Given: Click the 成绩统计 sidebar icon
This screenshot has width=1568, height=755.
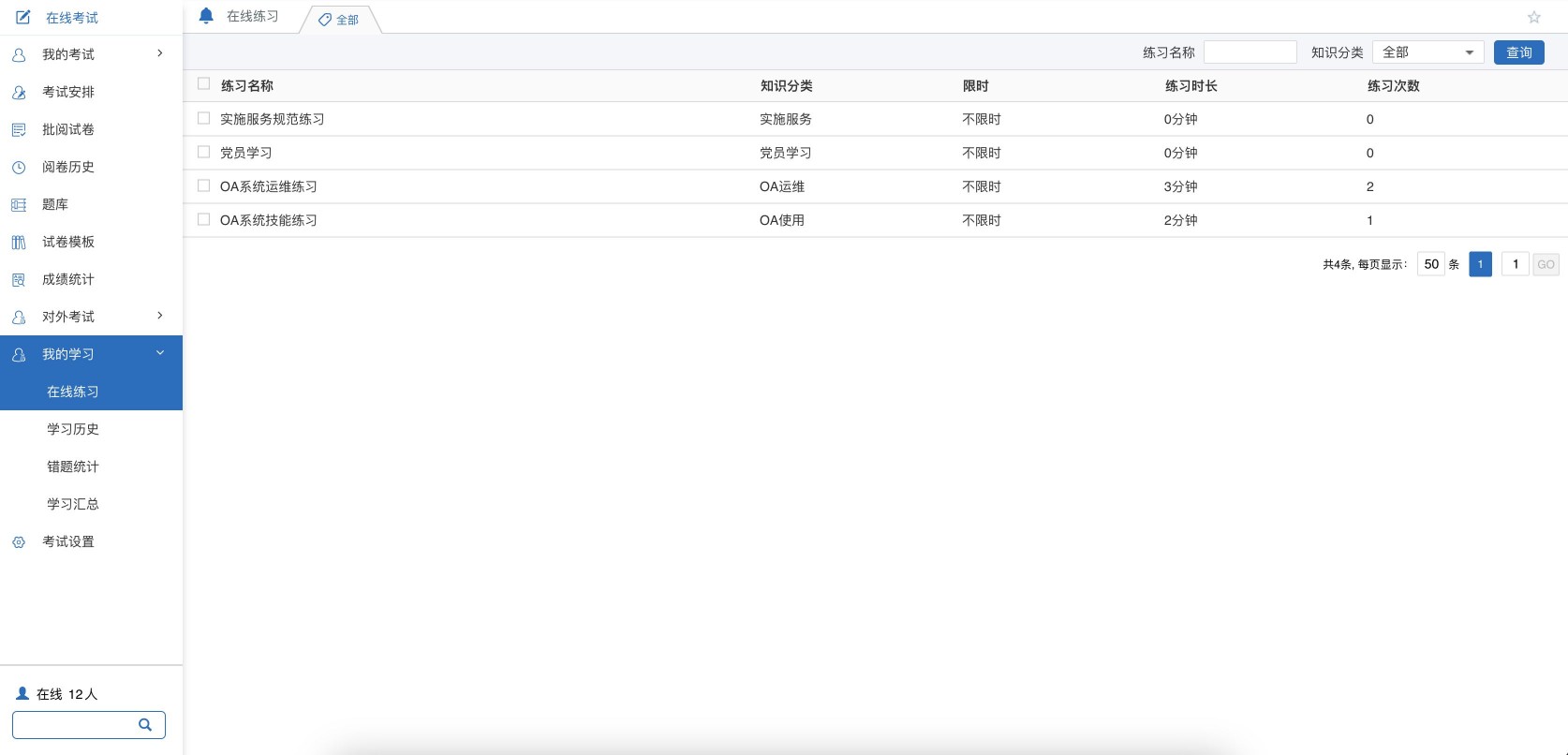Looking at the screenshot, I should click(19, 279).
